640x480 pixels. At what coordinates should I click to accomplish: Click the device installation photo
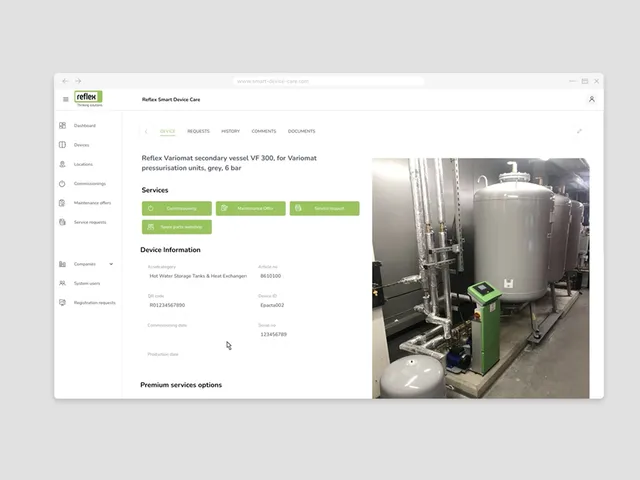pos(480,278)
